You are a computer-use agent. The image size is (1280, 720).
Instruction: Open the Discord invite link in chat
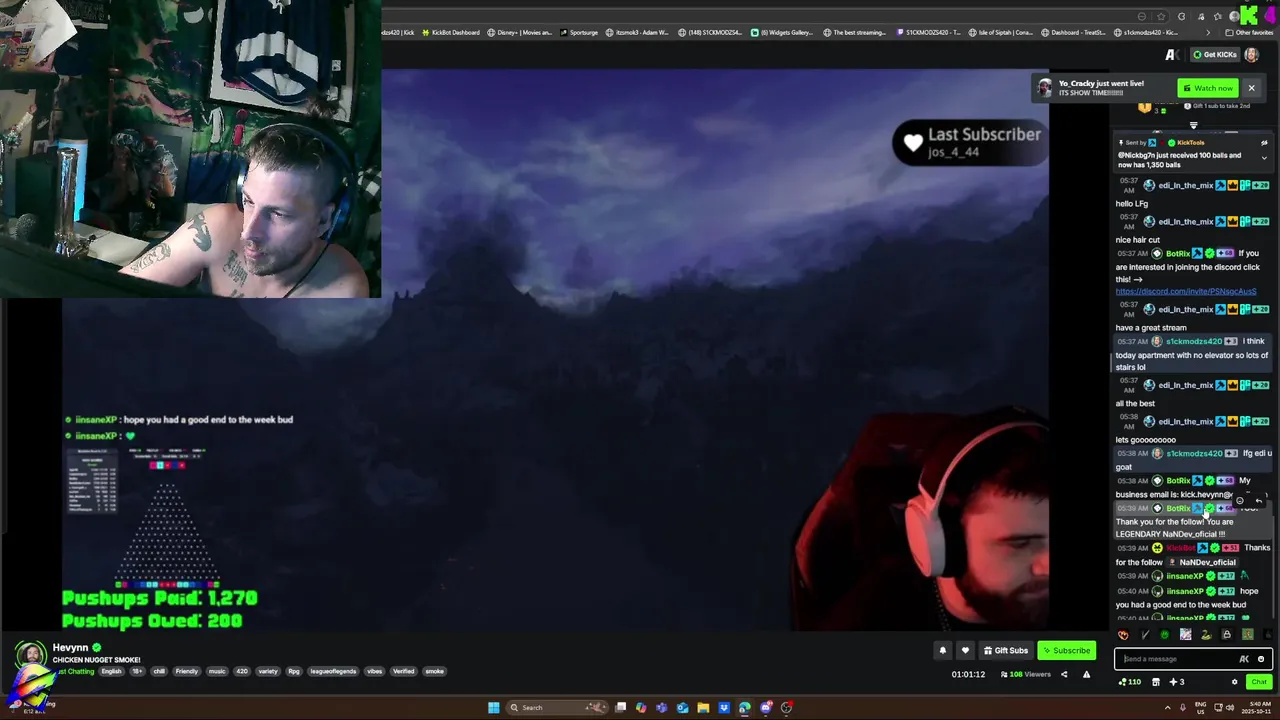[x=1186, y=291]
